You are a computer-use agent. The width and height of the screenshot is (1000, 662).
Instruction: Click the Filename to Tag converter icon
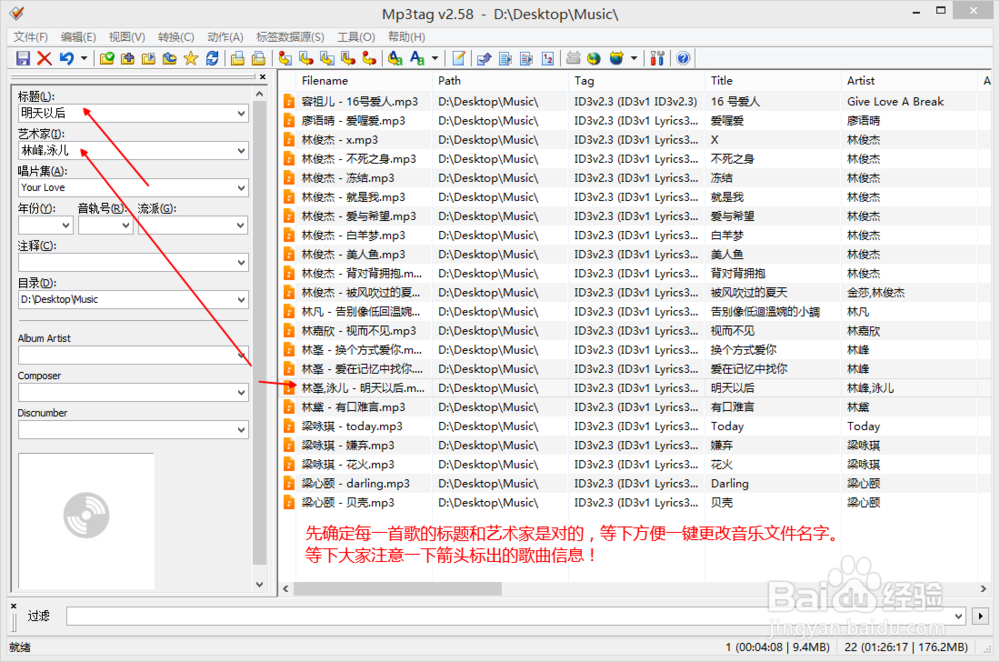pos(306,59)
